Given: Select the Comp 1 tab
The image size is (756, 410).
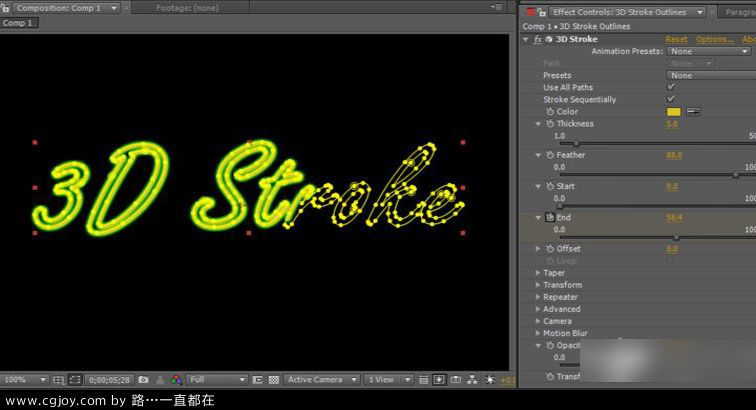Looking at the screenshot, I should [19, 23].
